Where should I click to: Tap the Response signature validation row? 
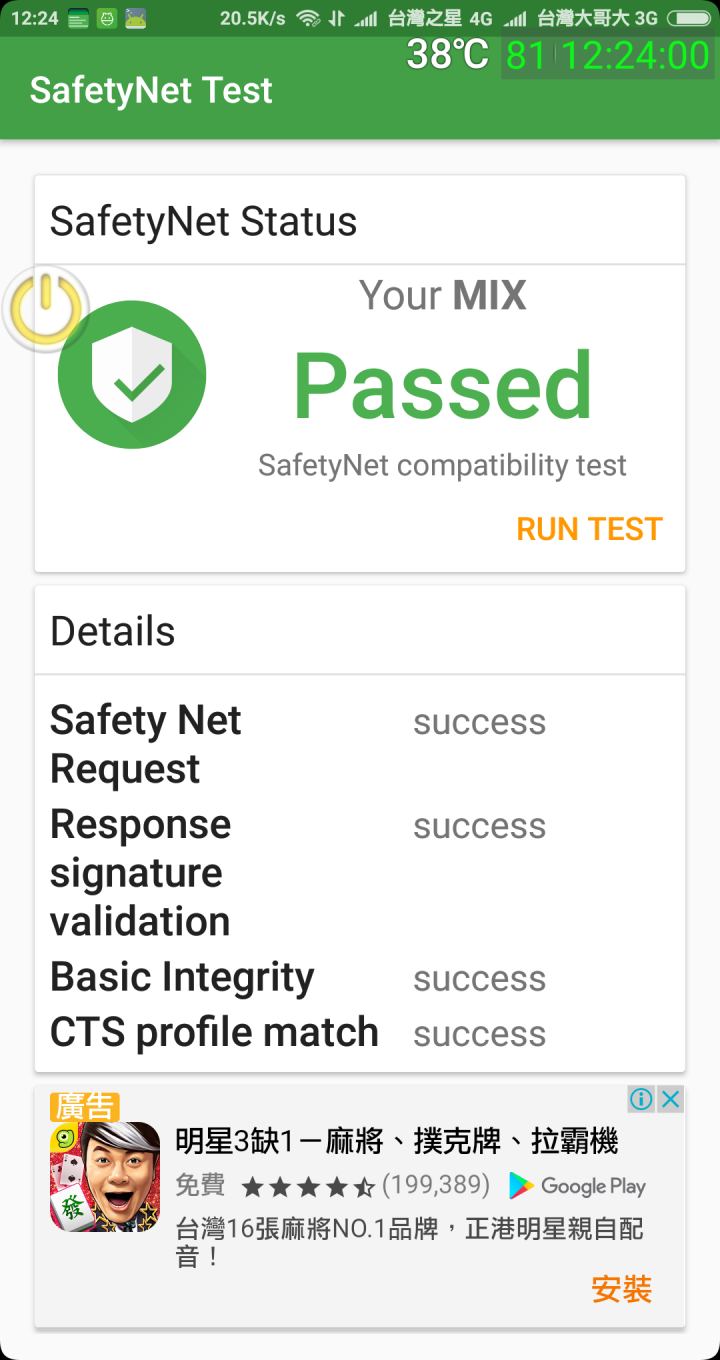pos(360,873)
